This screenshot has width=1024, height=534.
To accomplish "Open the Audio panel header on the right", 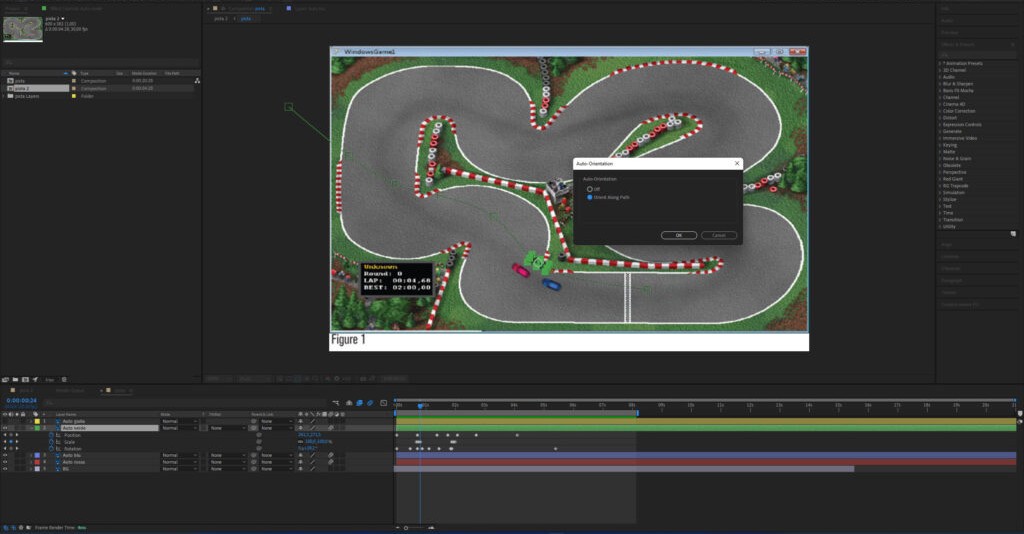I will point(947,21).
